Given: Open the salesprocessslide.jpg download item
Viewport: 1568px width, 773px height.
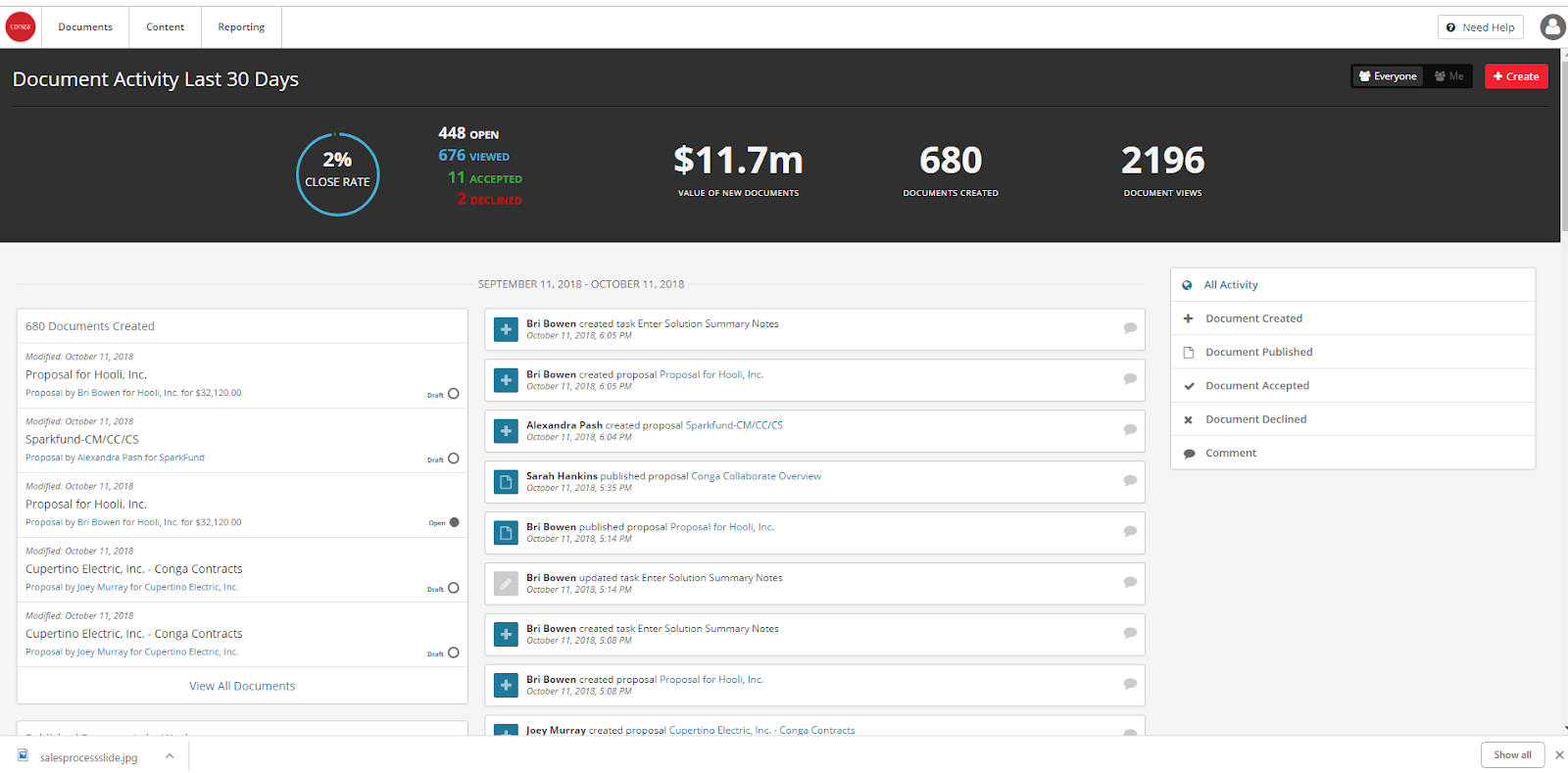Looking at the screenshot, I should point(88,757).
